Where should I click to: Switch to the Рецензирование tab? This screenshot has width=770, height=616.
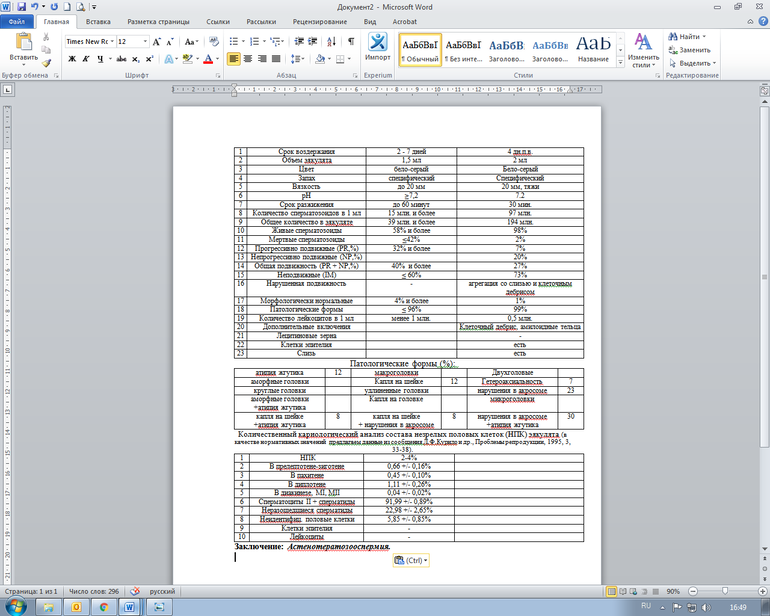[319, 20]
